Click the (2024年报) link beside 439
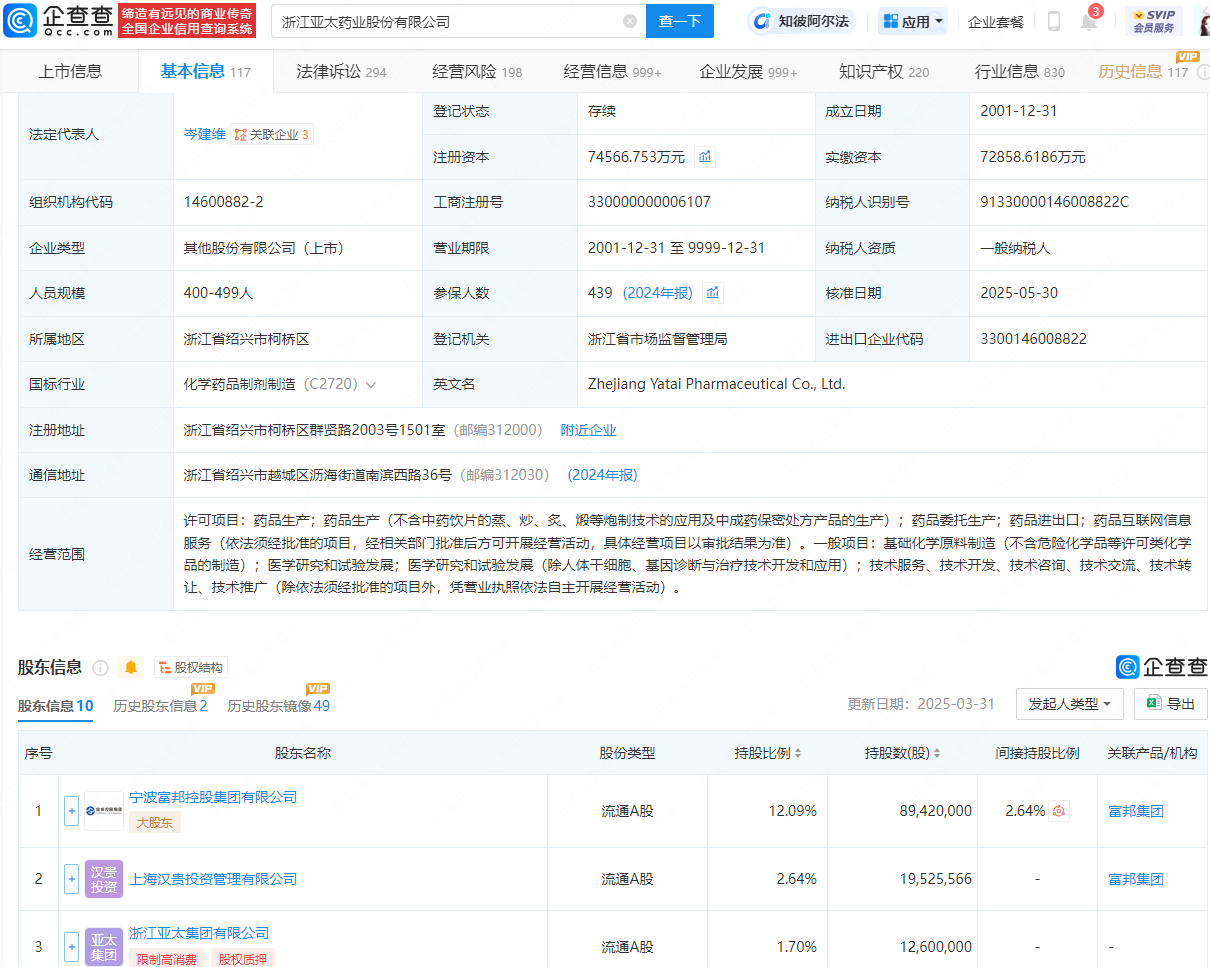The width and height of the screenshot is (1210, 967). (x=657, y=293)
